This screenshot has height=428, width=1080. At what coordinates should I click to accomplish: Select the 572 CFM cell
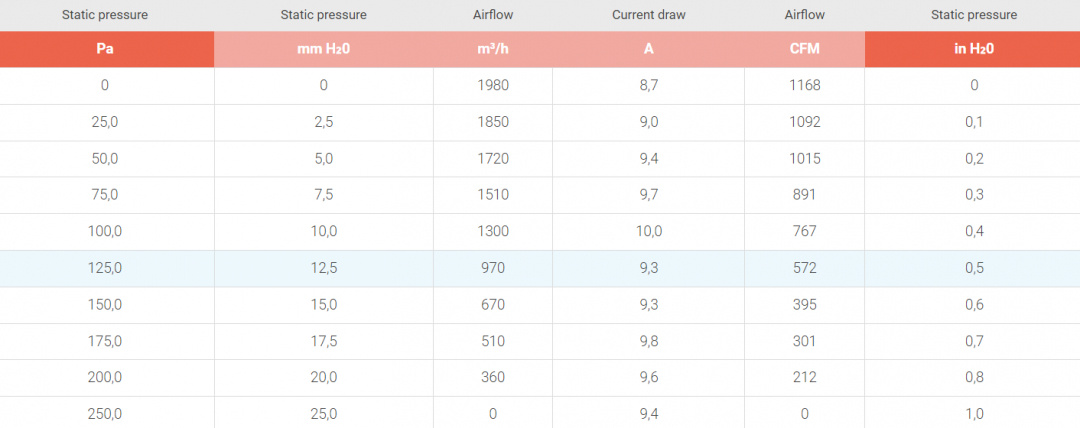(804, 268)
